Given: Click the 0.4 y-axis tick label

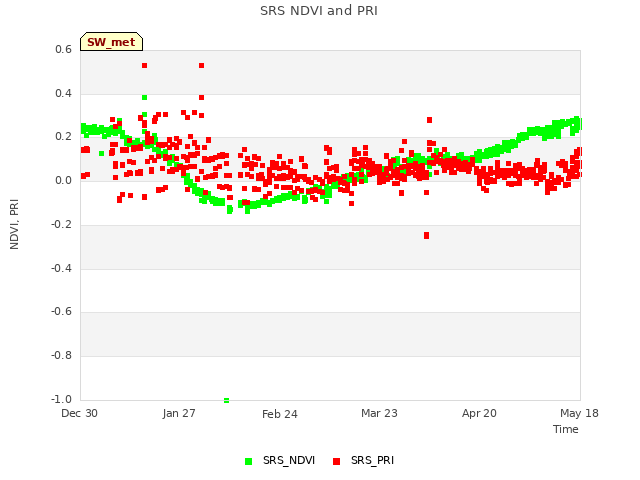Looking at the screenshot, I should pos(63,93).
